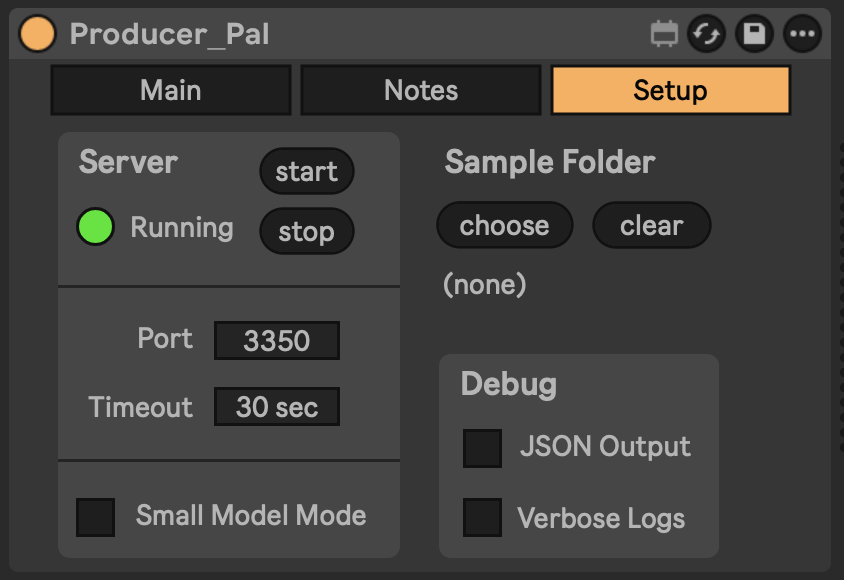844x580 pixels.
Task: Open the Notes tab
Action: click(420, 90)
